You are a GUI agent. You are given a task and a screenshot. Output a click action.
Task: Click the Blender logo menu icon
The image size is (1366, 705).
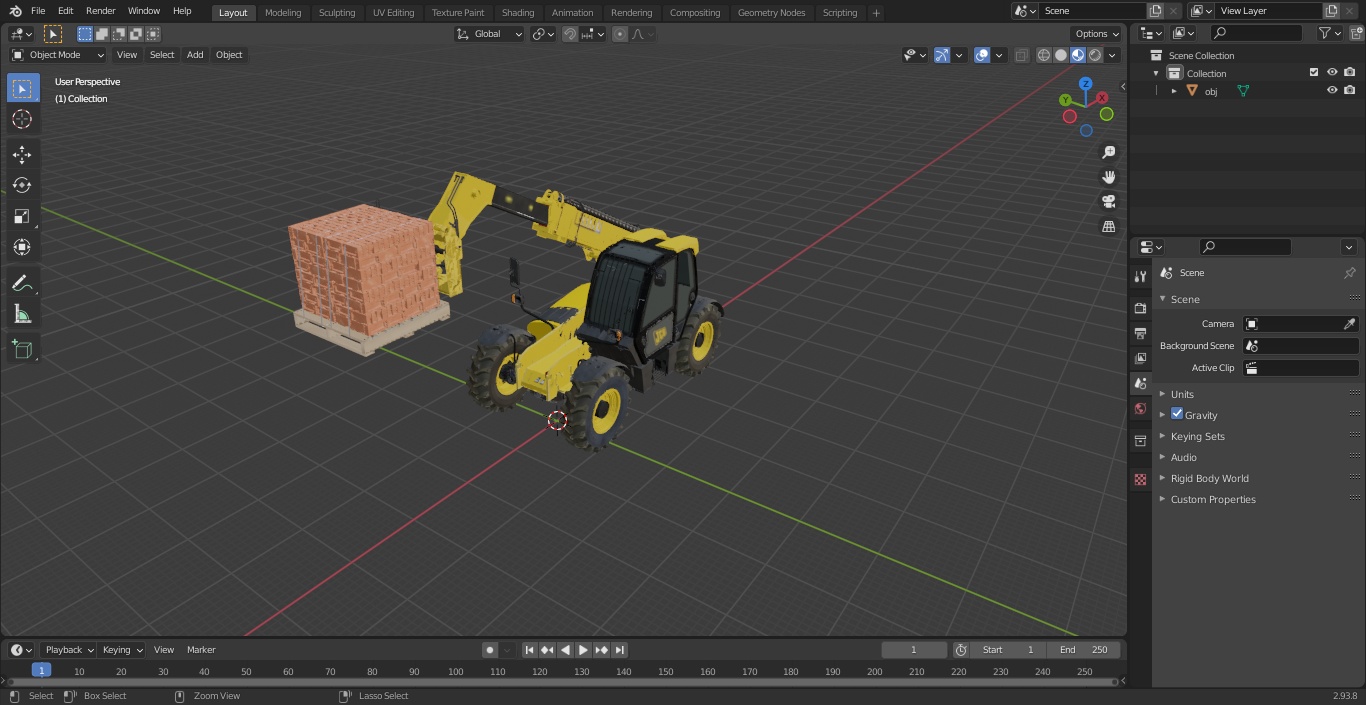15,11
